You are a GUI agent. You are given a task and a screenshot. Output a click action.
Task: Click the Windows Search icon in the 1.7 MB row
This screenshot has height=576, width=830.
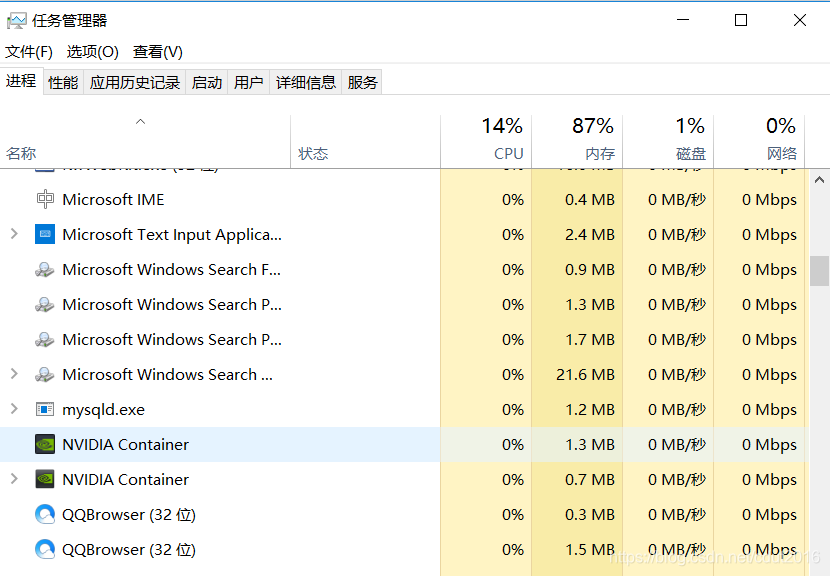(x=45, y=339)
